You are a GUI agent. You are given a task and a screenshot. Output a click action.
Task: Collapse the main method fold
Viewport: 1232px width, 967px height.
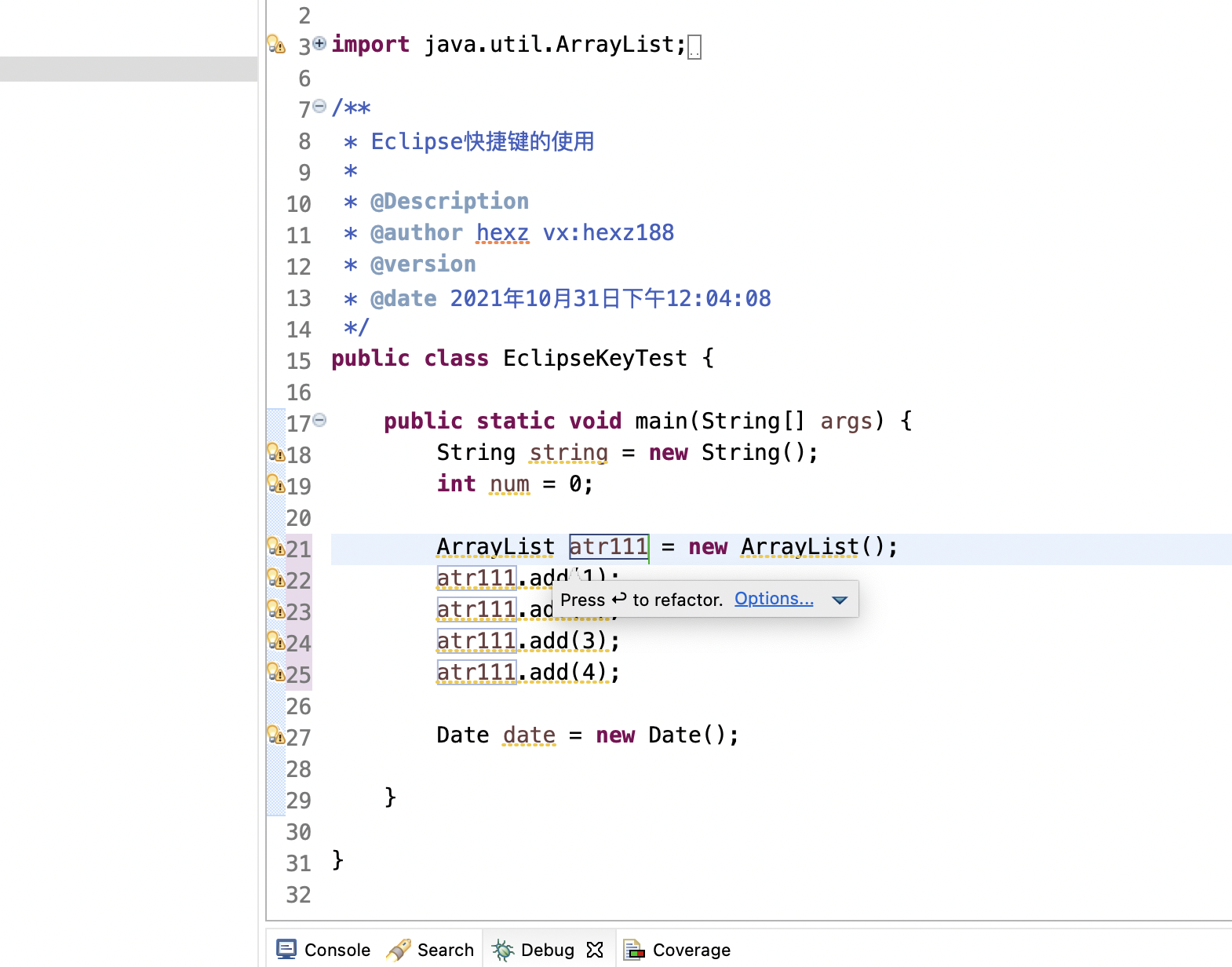click(319, 420)
